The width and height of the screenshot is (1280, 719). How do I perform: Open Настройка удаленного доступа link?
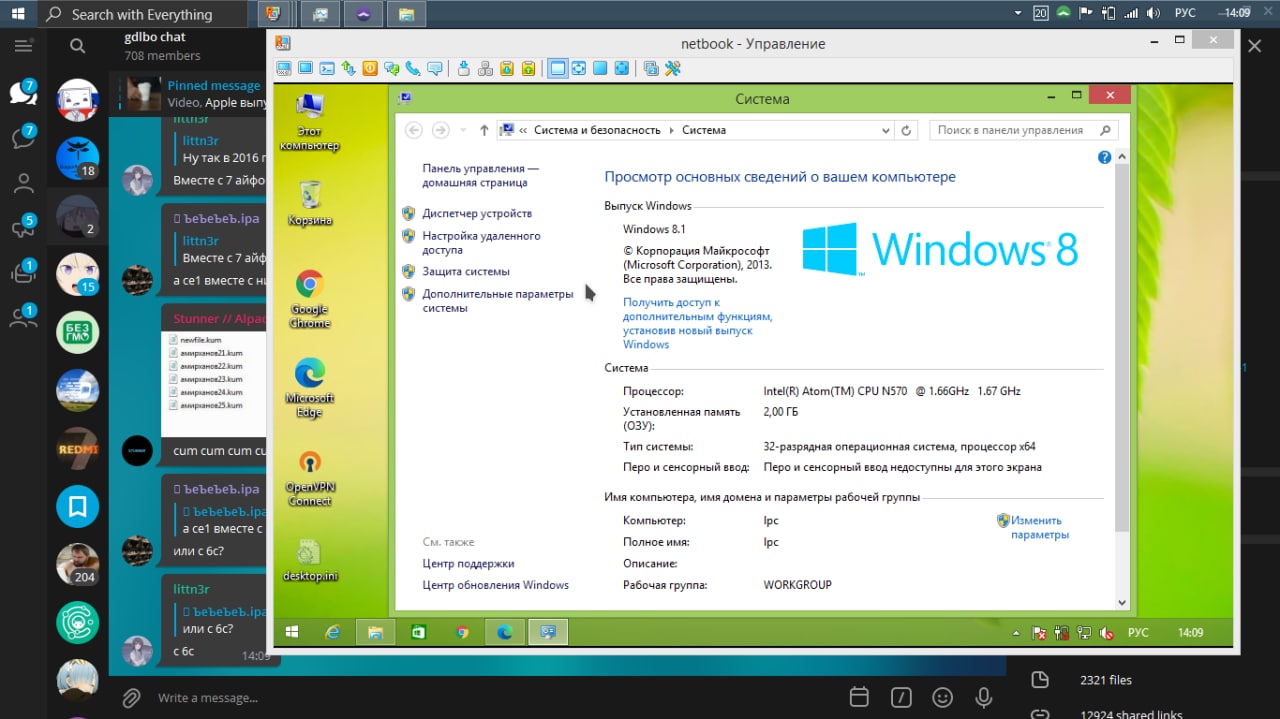[x=481, y=243]
